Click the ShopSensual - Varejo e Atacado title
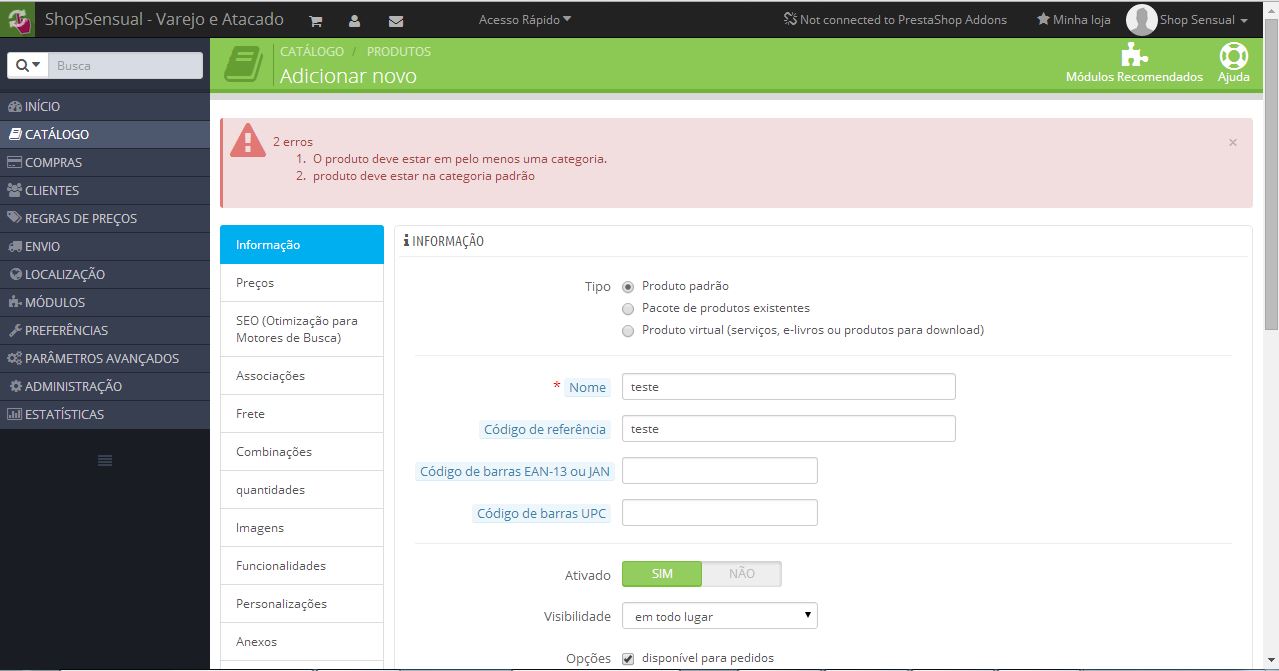The image size is (1279, 671). pos(164,19)
